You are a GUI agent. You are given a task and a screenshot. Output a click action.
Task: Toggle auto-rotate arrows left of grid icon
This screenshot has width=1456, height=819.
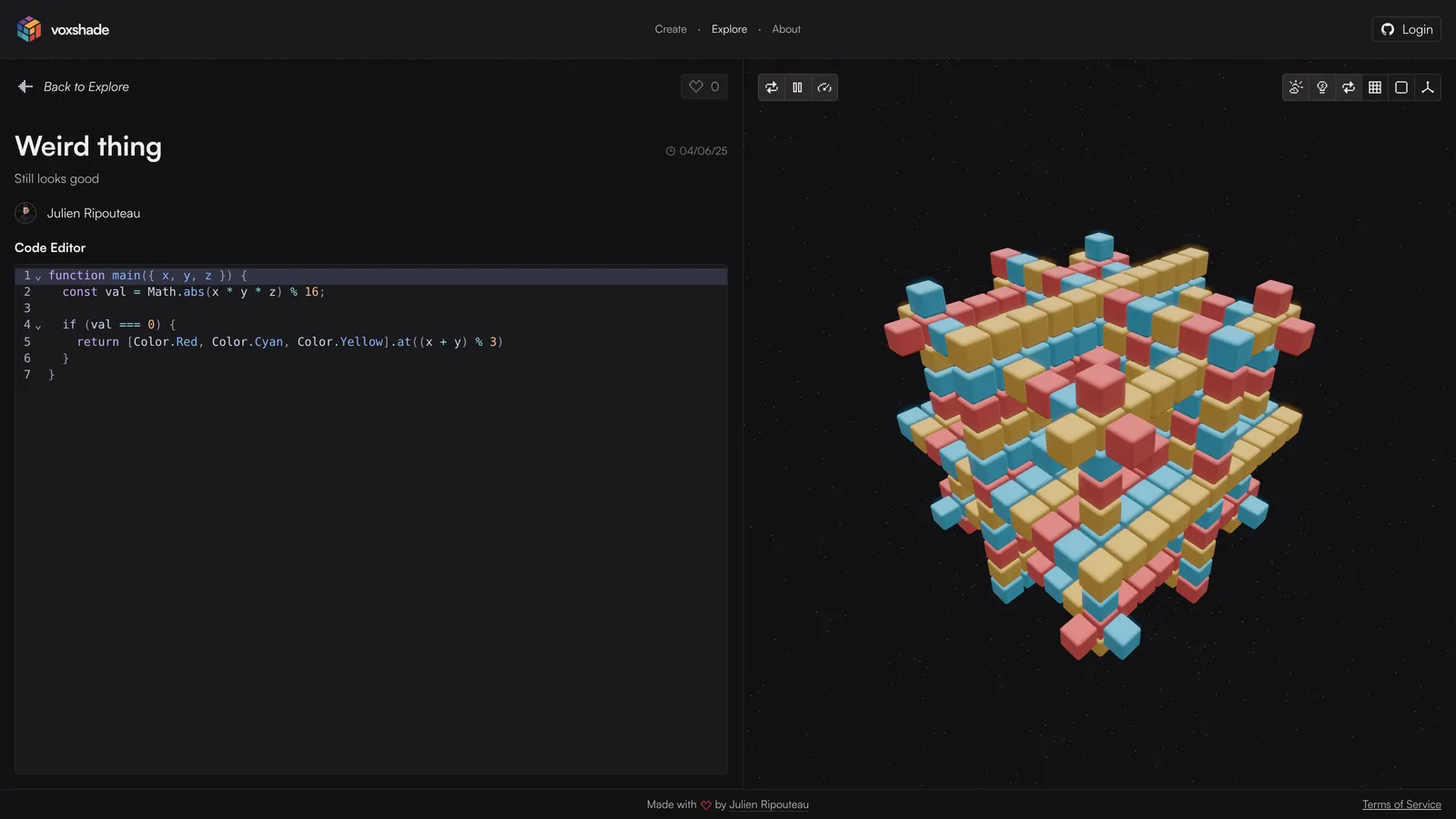[x=1349, y=87]
